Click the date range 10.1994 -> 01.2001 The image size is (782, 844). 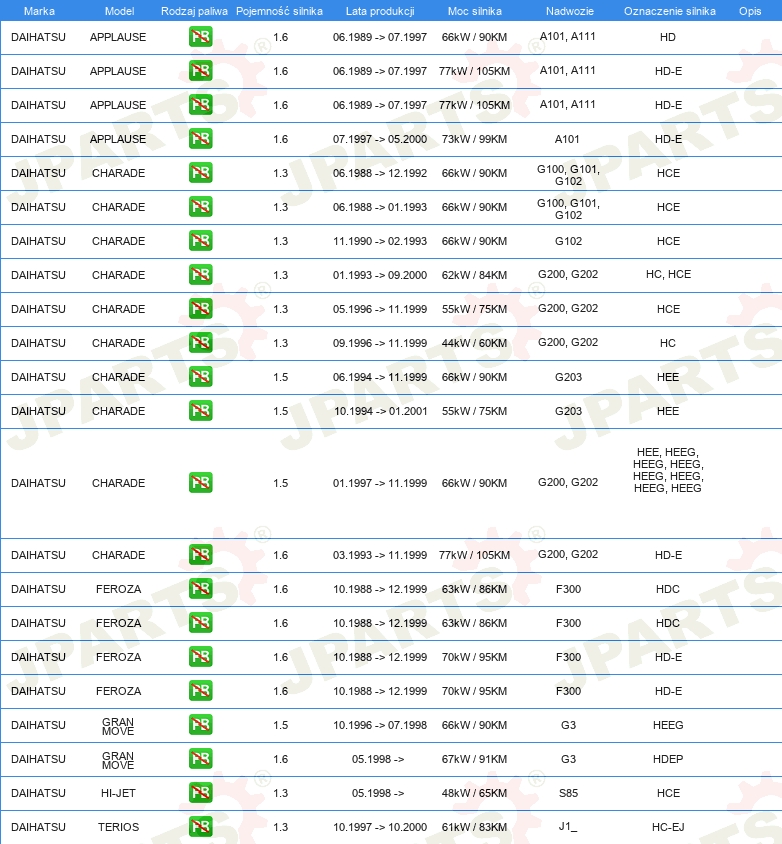coord(381,411)
